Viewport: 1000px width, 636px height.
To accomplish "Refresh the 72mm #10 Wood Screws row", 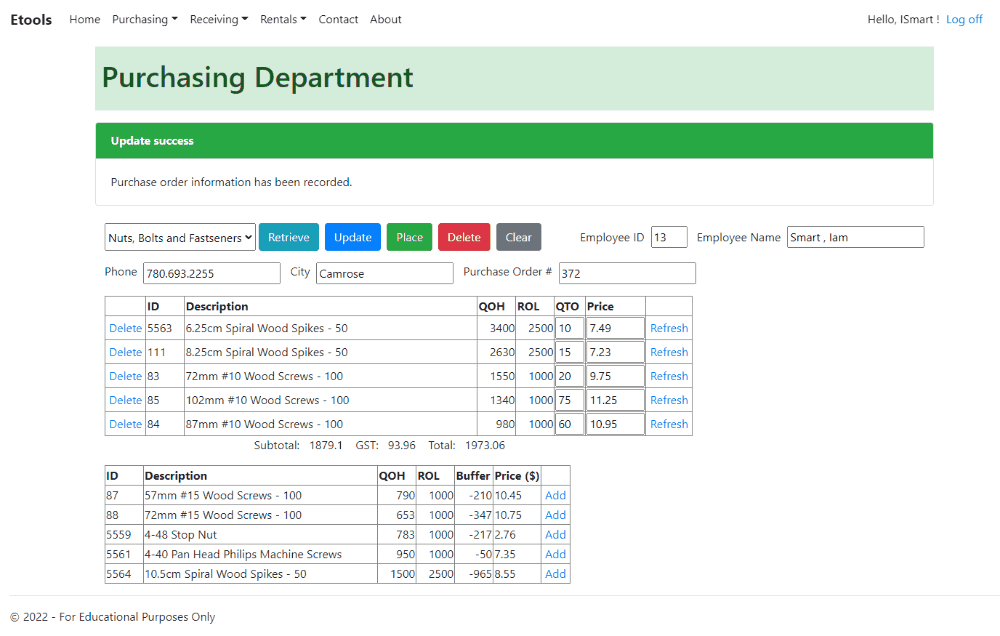I will 668,375.
